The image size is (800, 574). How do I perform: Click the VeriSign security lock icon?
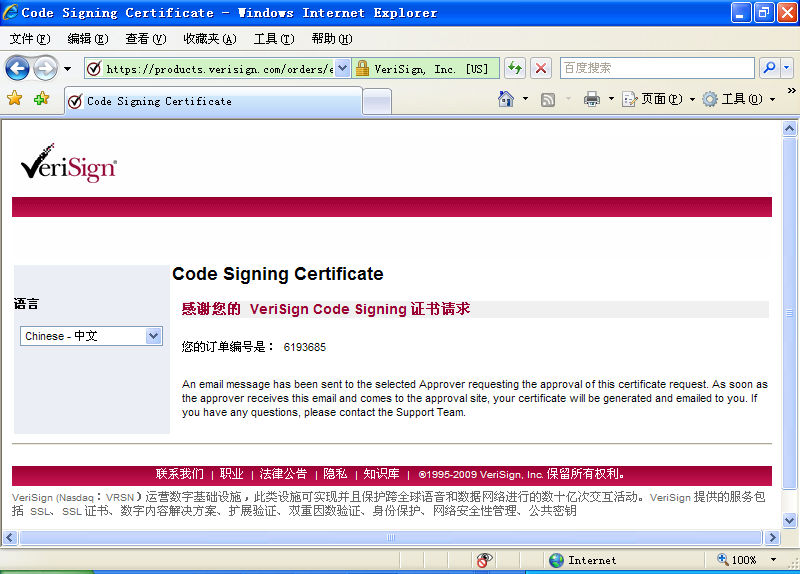362,68
